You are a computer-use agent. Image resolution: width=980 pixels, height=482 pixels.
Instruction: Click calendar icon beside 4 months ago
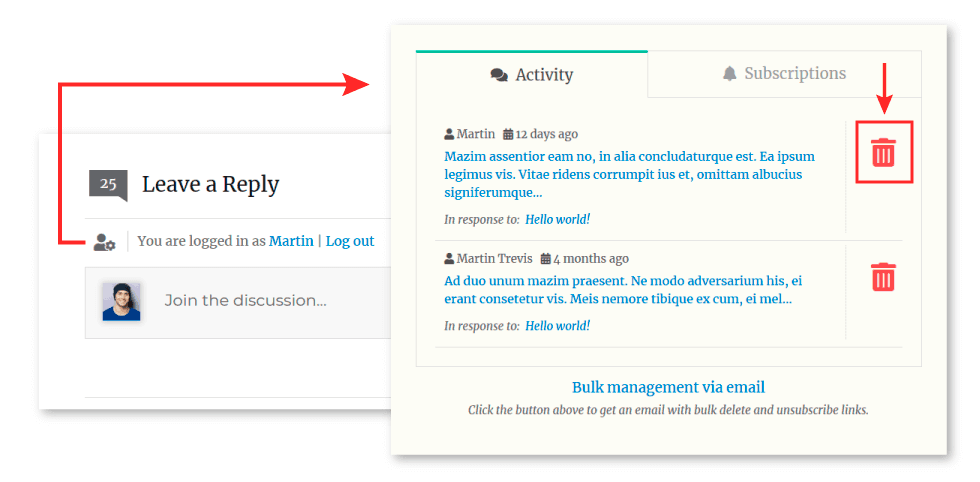[x=545, y=258]
